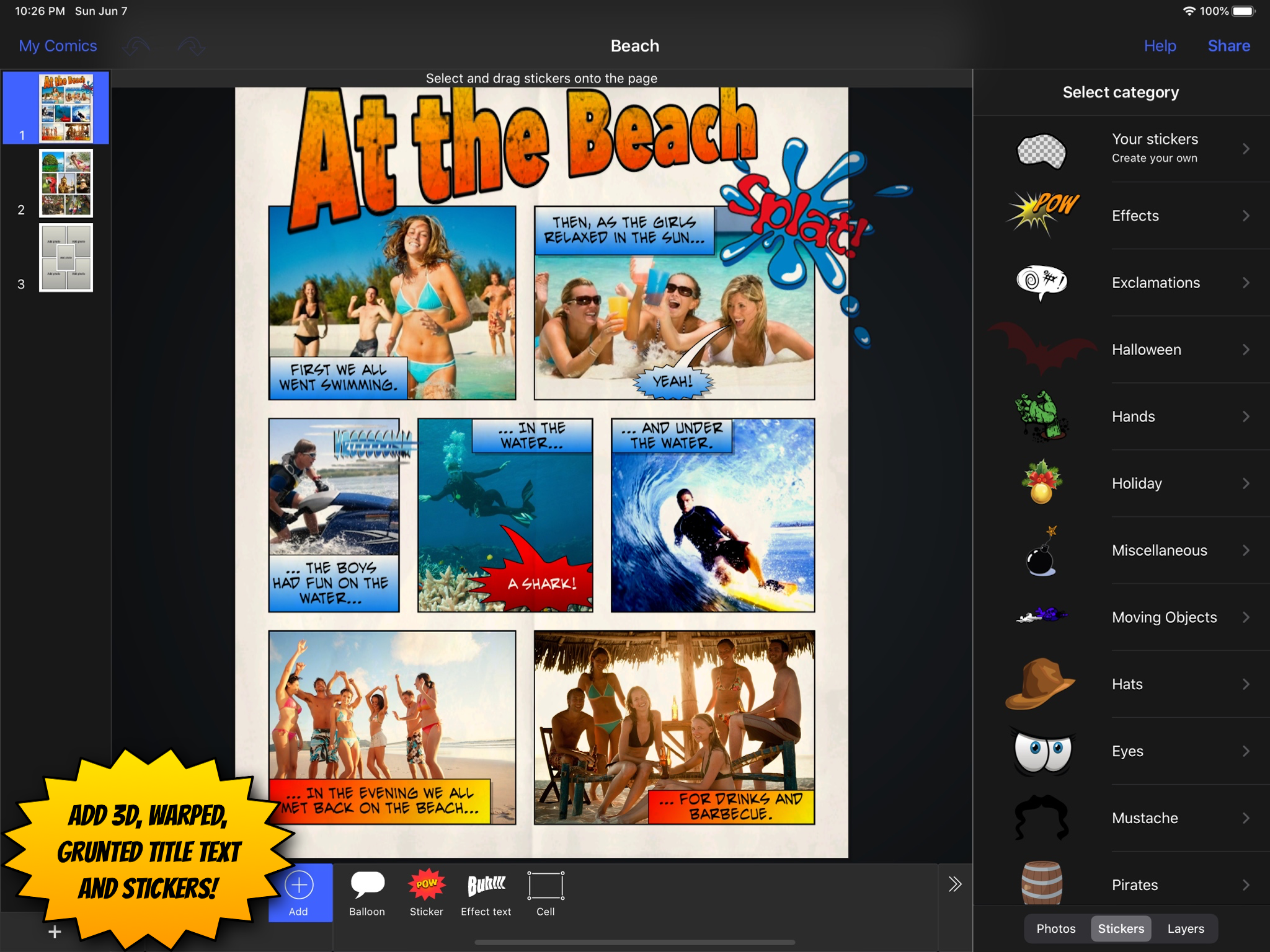
Task: Add new page with plus icon
Action: tap(55, 932)
